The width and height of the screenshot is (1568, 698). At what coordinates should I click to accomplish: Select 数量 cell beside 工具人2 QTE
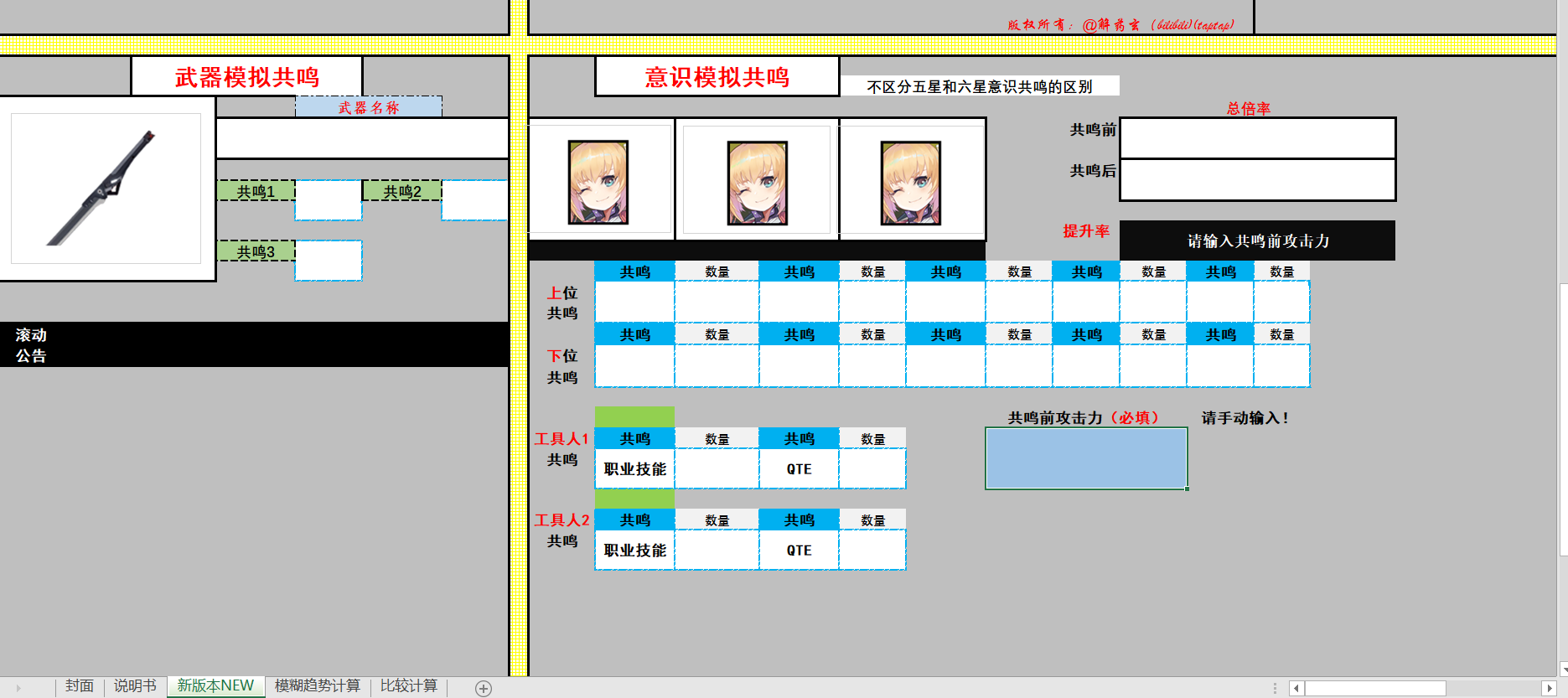[x=872, y=550]
